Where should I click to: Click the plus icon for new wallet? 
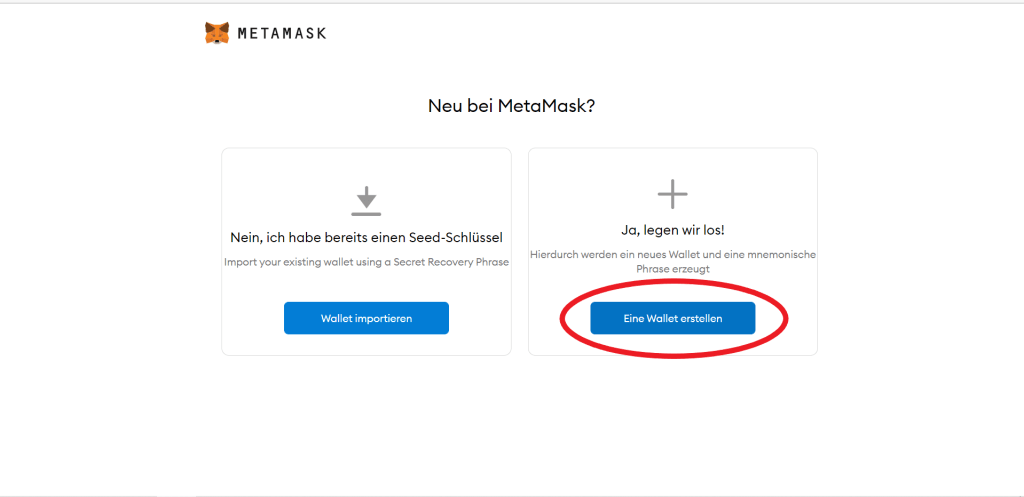pyautogui.click(x=672, y=193)
